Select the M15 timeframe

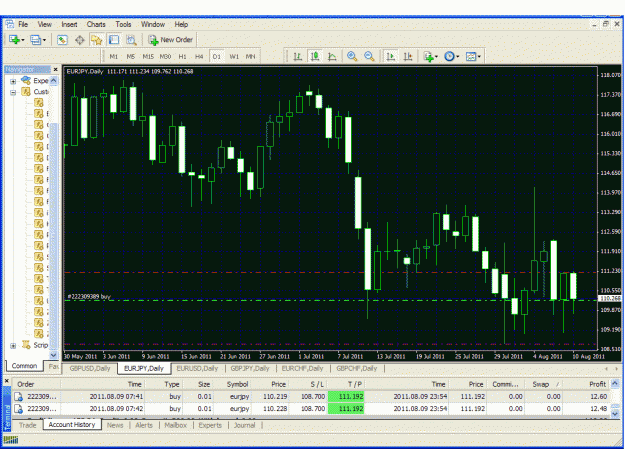click(148, 57)
